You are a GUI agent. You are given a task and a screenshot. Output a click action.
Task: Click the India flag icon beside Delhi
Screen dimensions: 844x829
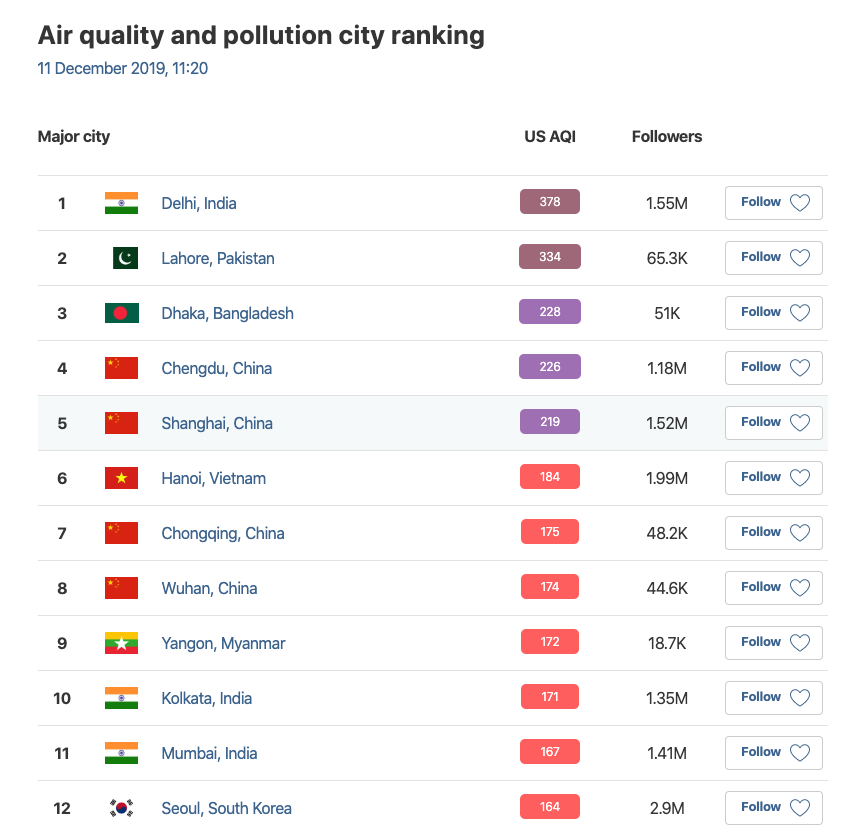click(x=121, y=203)
